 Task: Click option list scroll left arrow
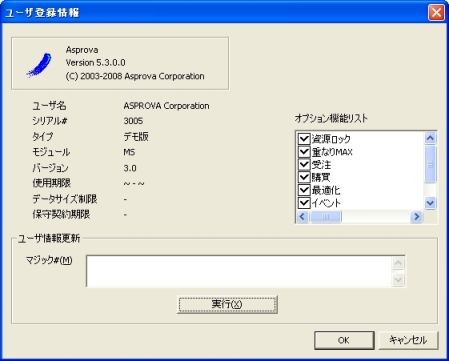pyautogui.click(x=302, y=217)
